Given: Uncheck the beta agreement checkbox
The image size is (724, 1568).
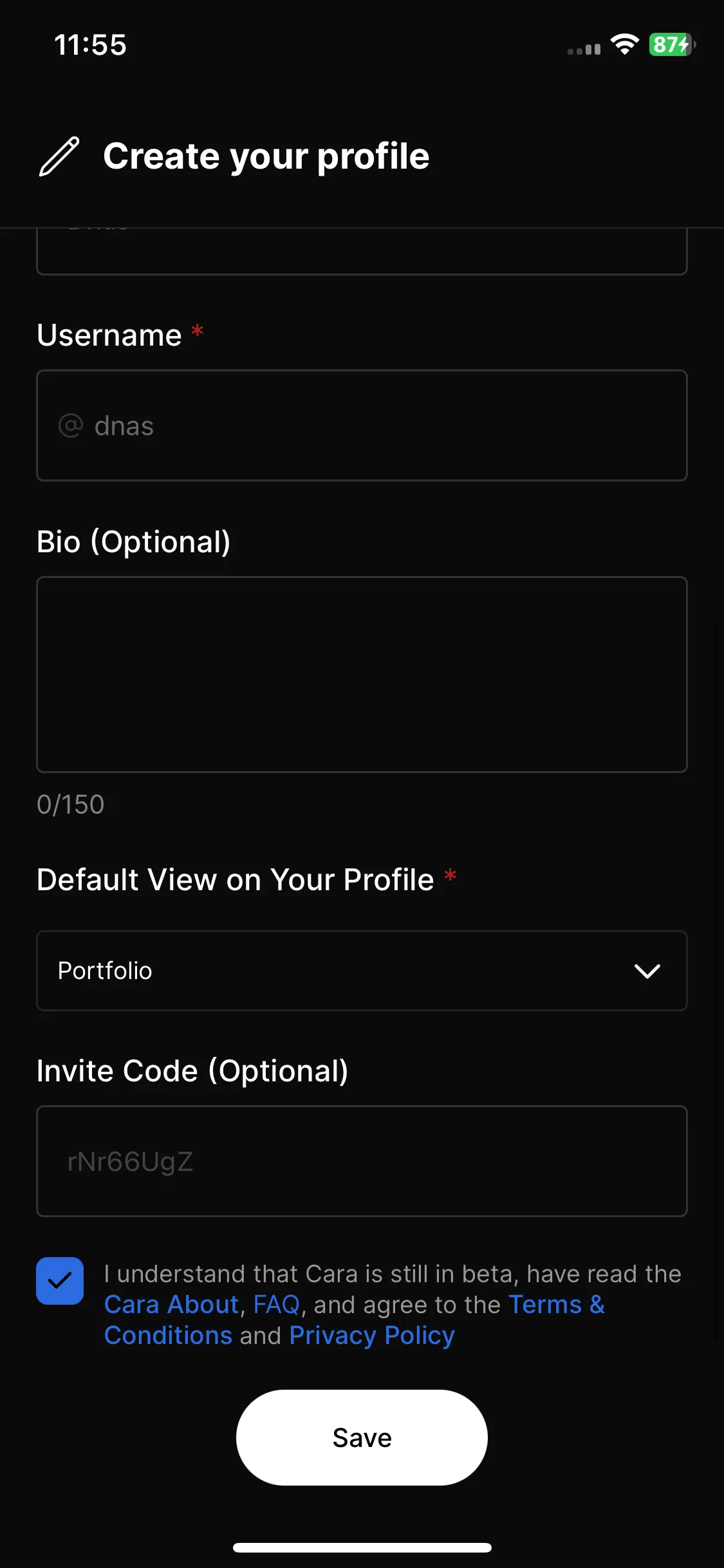Looking at the screenshot, I should click(60, 1281).
